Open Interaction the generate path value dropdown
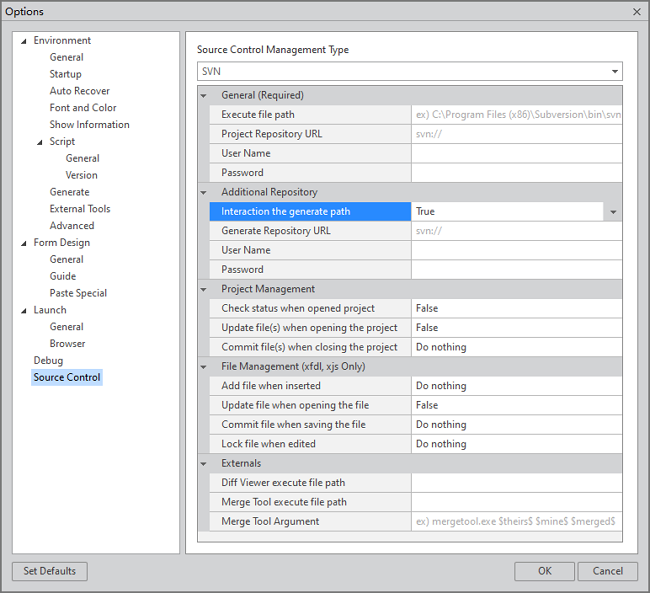 [612, 212]
